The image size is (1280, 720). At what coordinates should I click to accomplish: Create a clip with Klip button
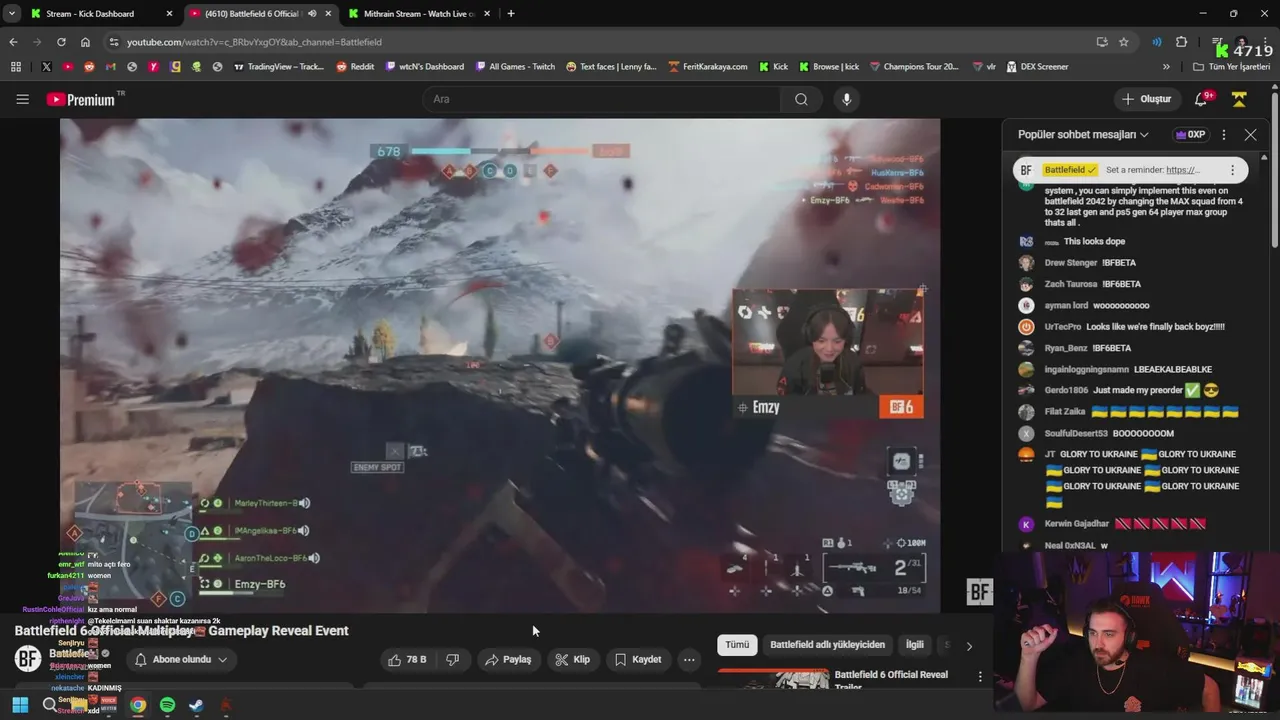(572, 659)
